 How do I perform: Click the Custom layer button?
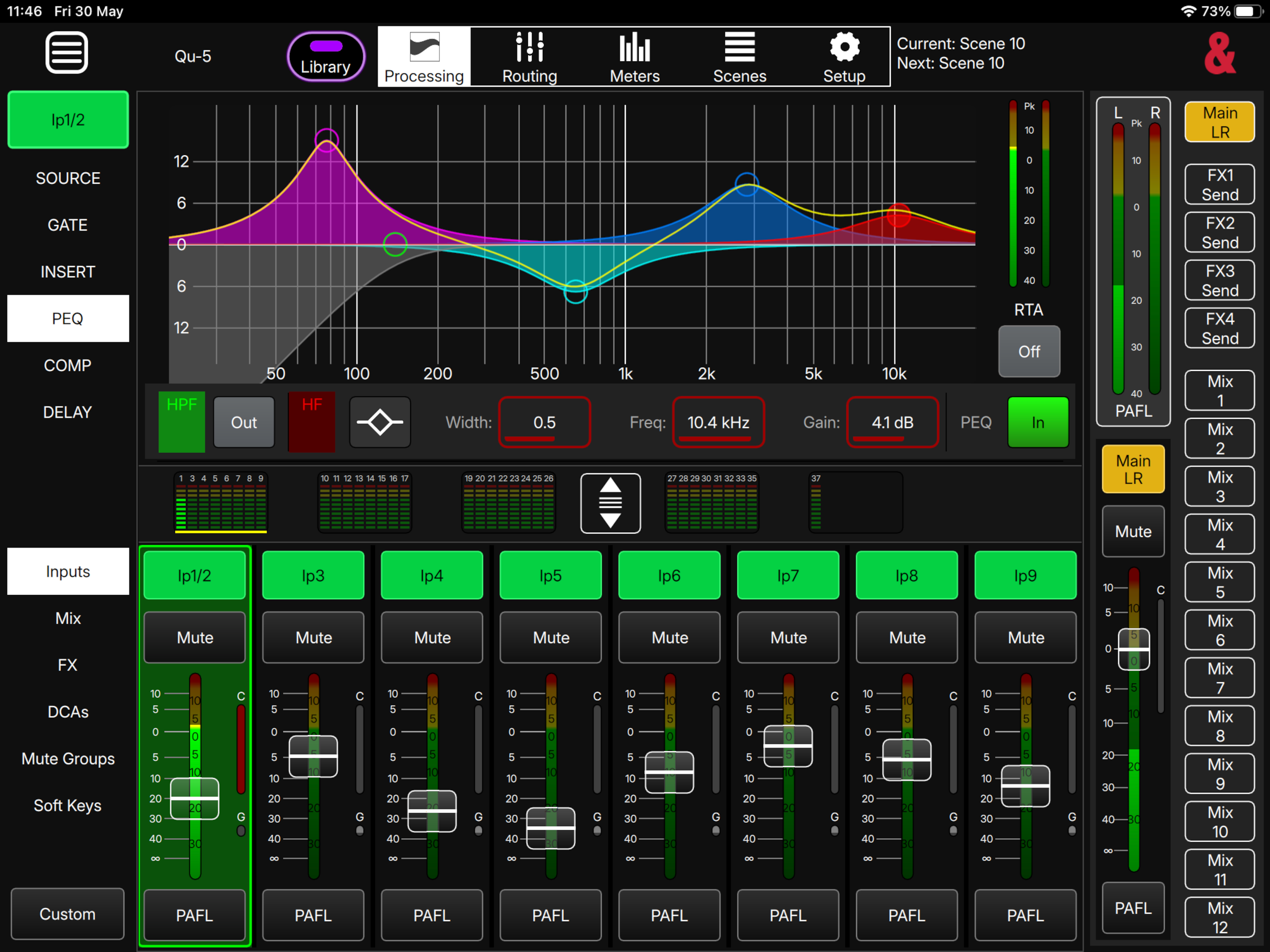(68, 914)
